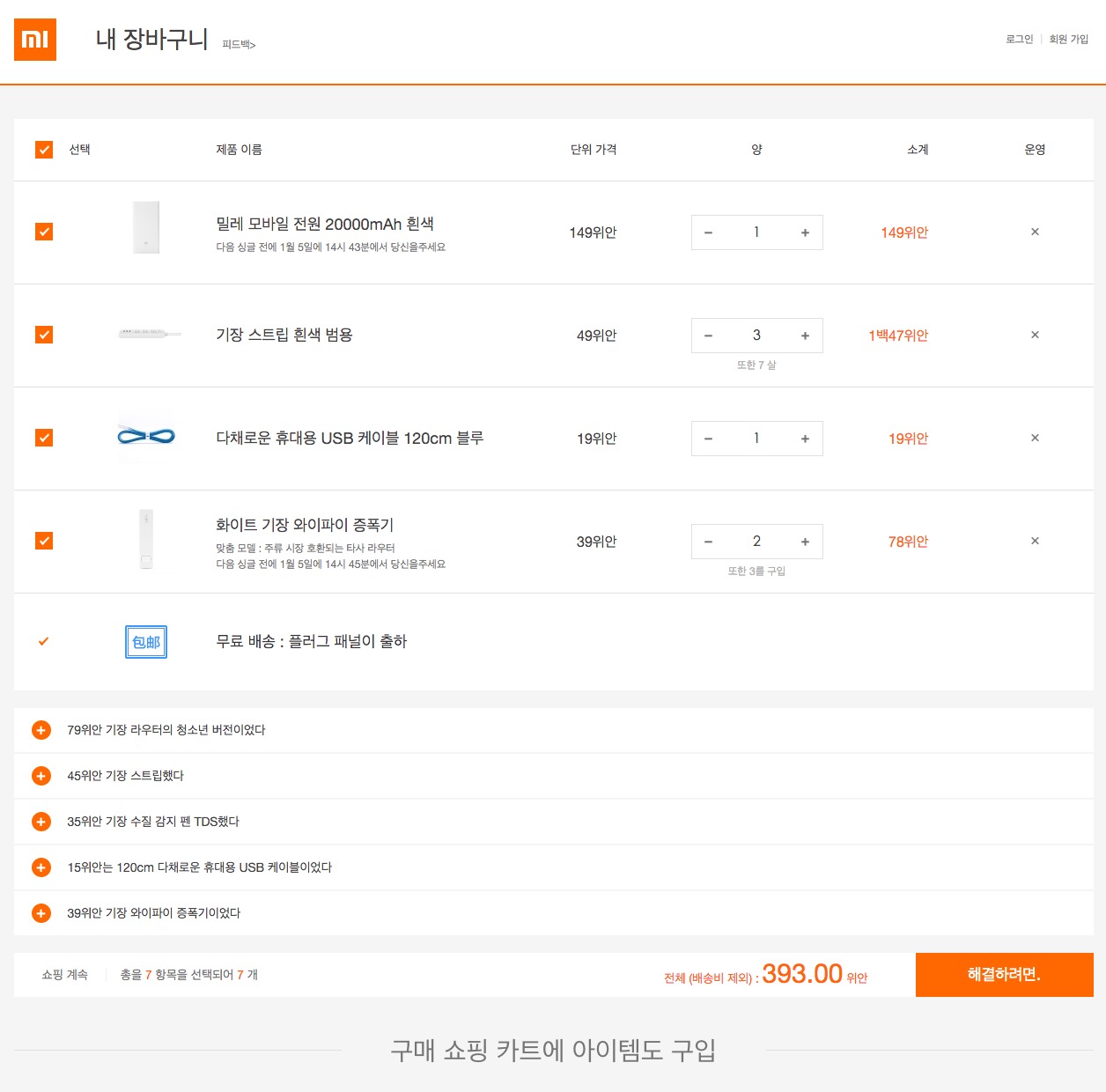The width and height of the screenshot is (1106, 1092).
Task: Toggle the select-all checkbox in header
Action: click(44, 150)
